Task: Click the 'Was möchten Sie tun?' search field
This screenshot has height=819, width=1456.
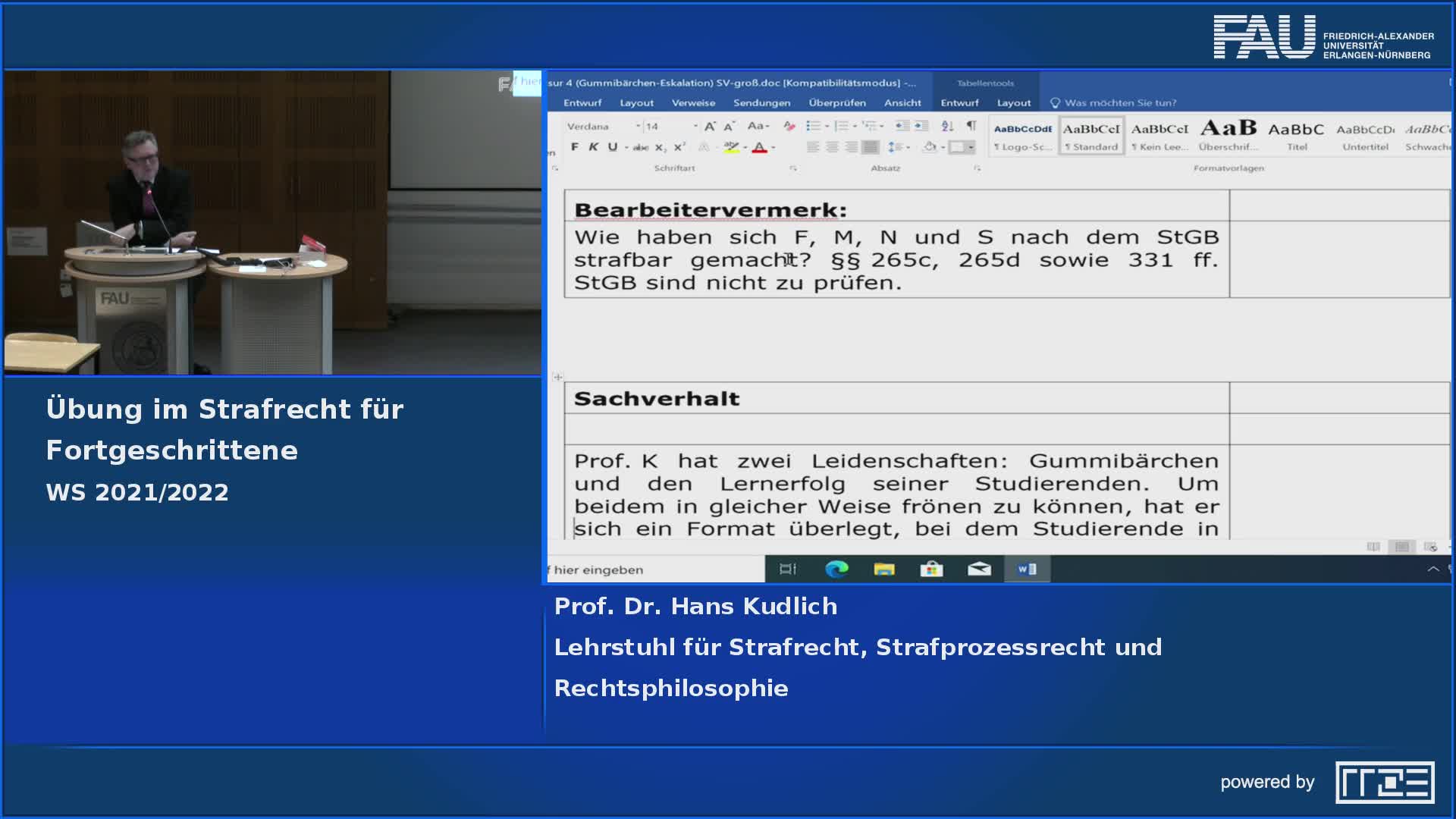Action: tap(1120, 102)
